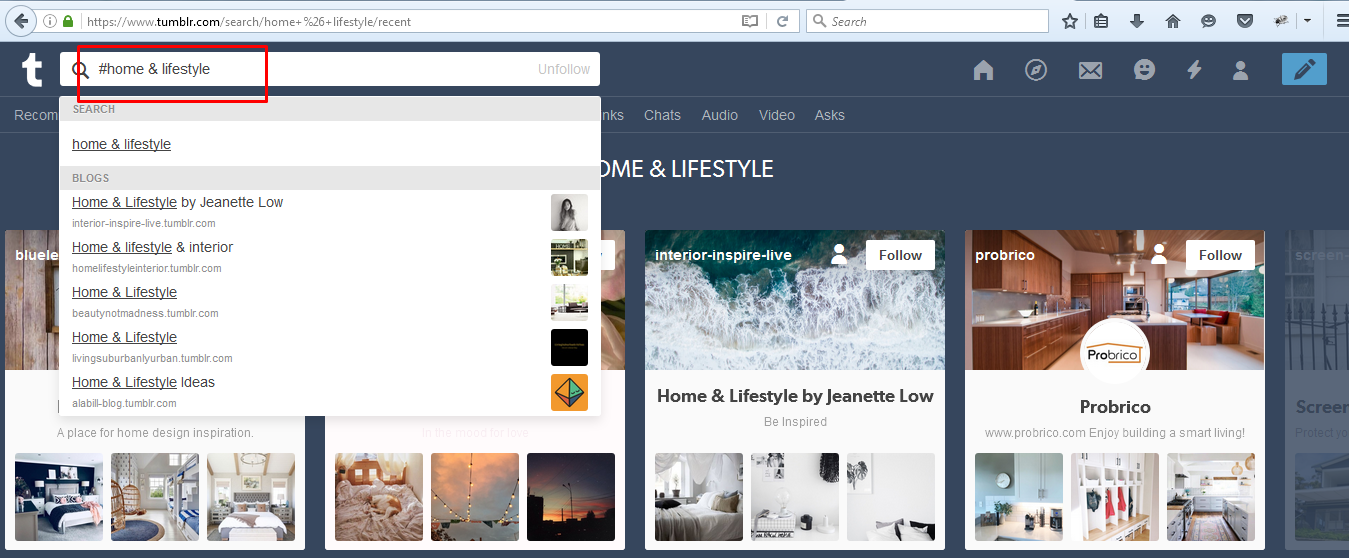1349x558 pixels.
Task: Open the Firefox hamburger menu
Action: 1341,21
